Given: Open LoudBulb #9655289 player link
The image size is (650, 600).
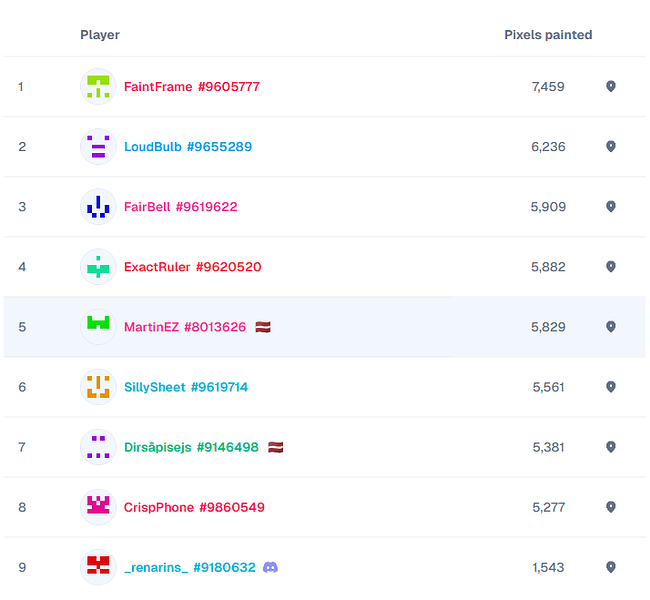Looking at the screenshot, I should (188, 147).
